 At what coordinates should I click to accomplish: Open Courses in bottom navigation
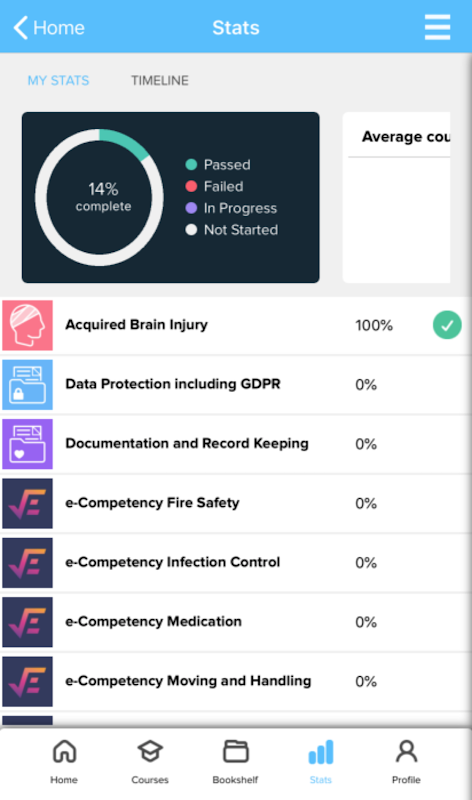coord(150,762)
